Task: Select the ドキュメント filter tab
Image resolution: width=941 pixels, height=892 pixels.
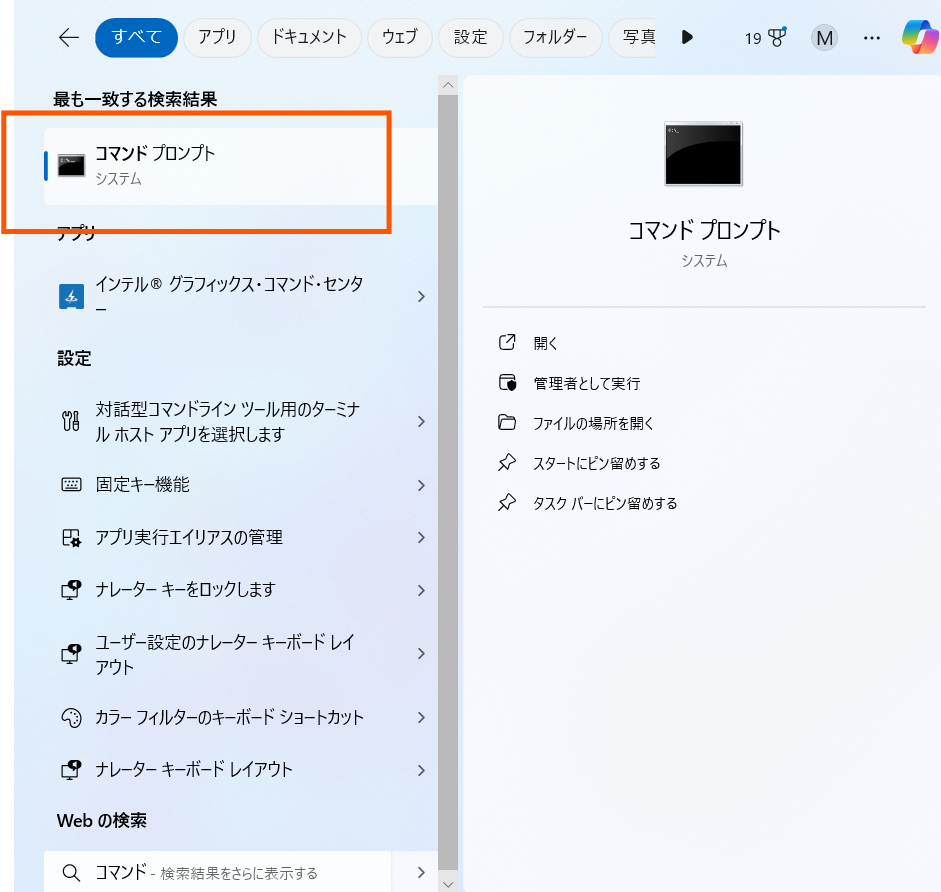Action: coord(309,38)
